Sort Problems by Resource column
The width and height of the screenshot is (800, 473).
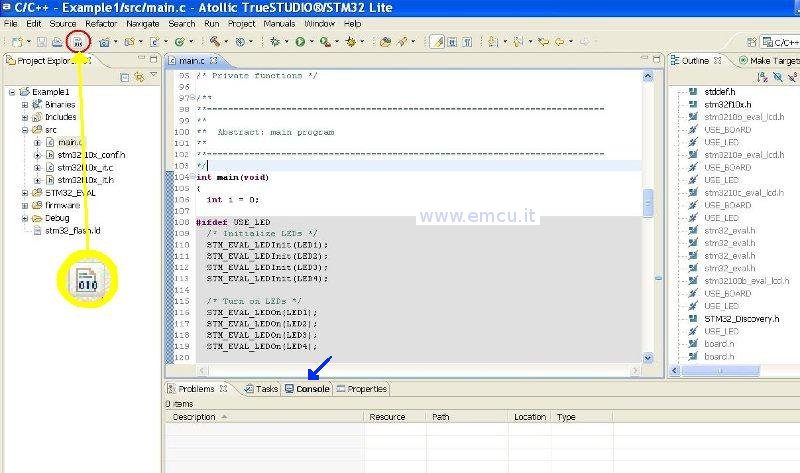coord(394,417)
